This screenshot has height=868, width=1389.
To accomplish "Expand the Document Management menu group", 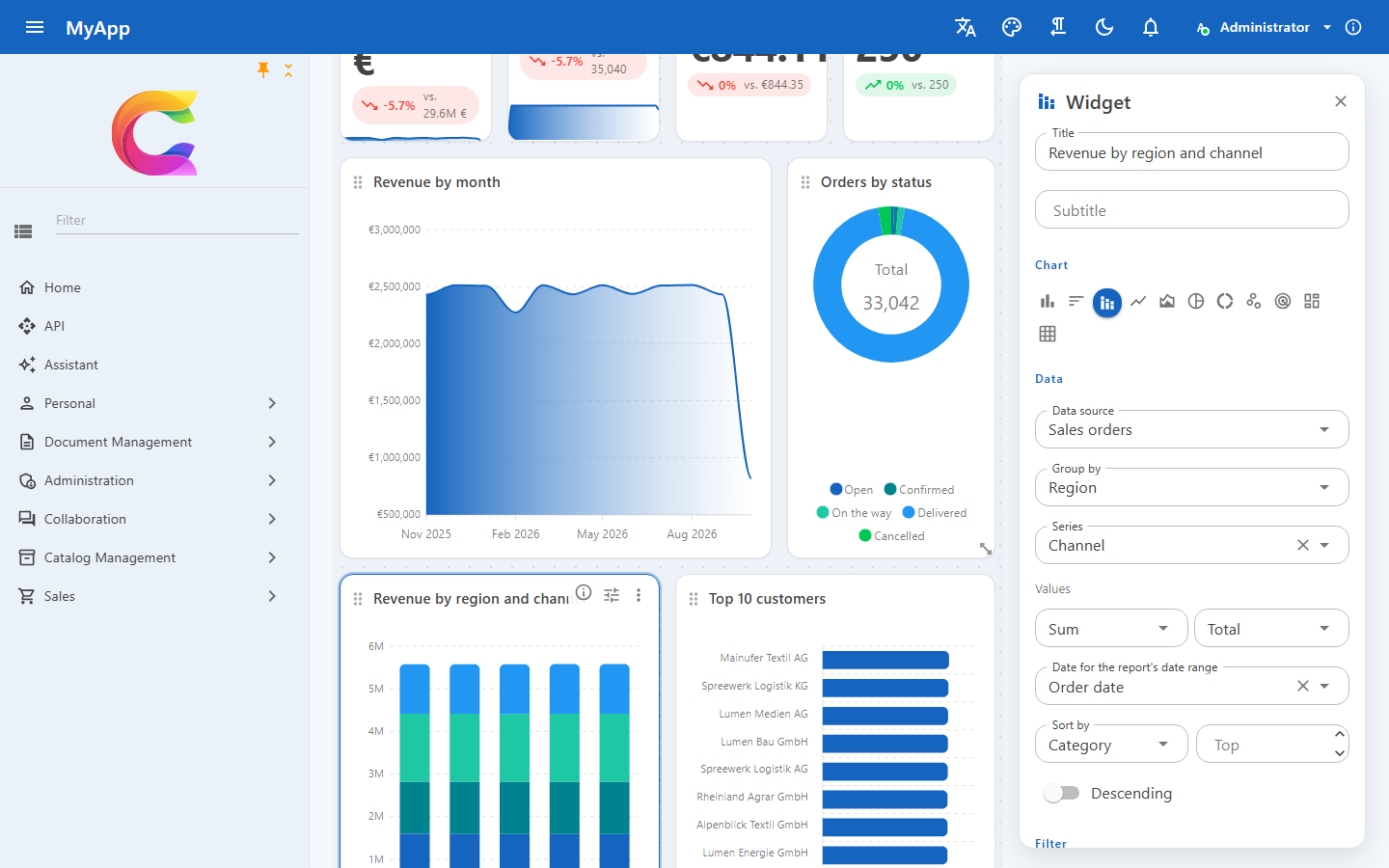I will pos(154,442).
